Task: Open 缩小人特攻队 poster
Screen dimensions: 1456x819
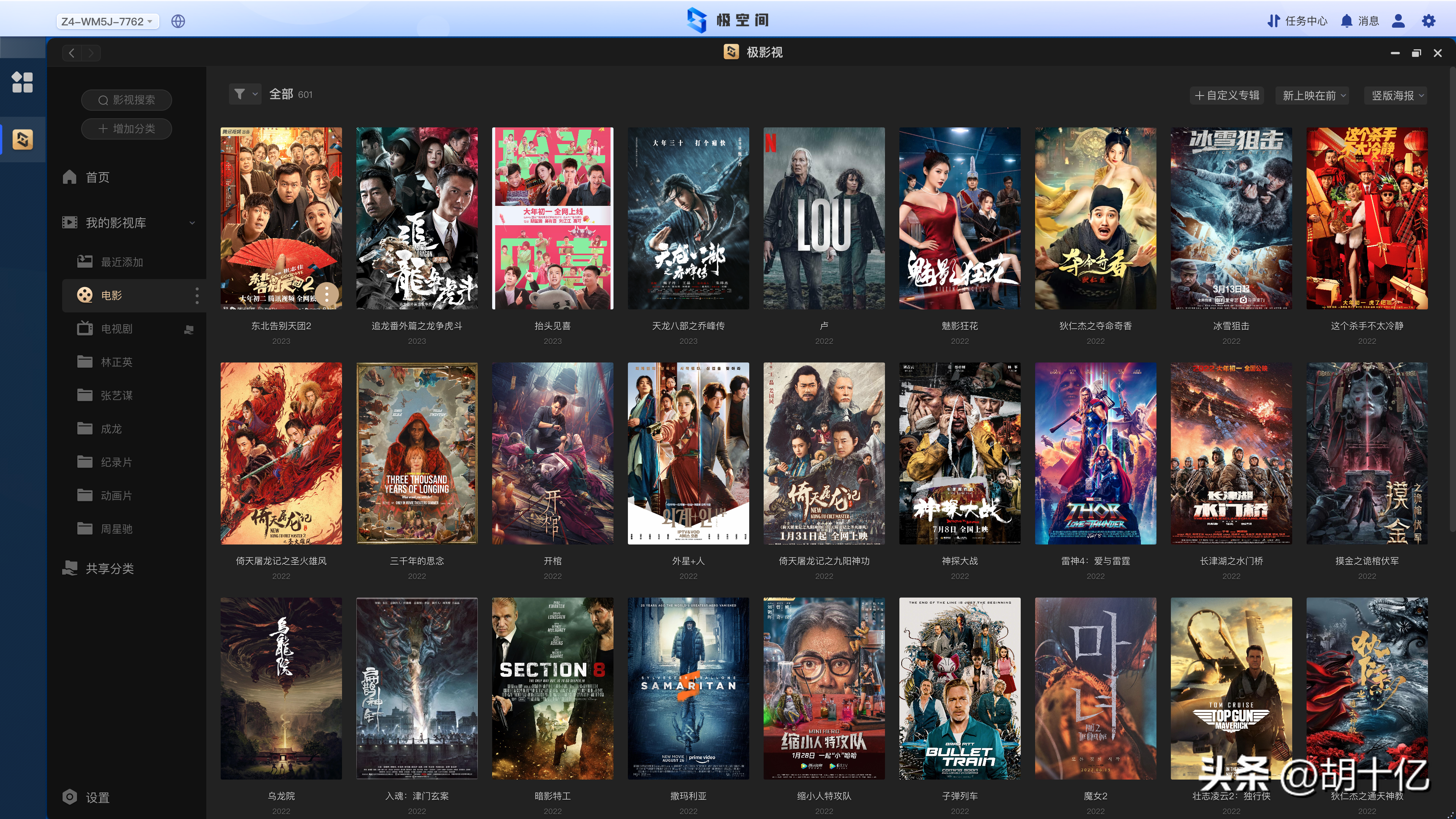Action: (824, 689)
